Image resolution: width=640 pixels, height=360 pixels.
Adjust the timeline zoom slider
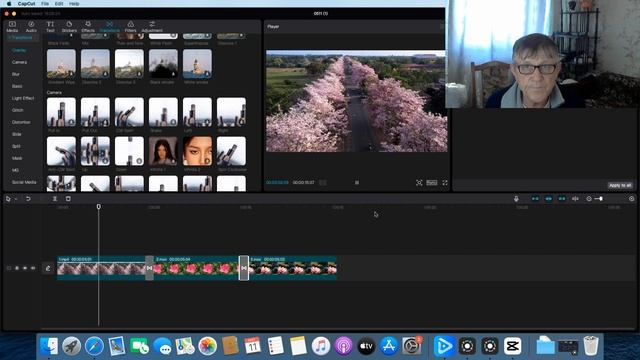600,199
